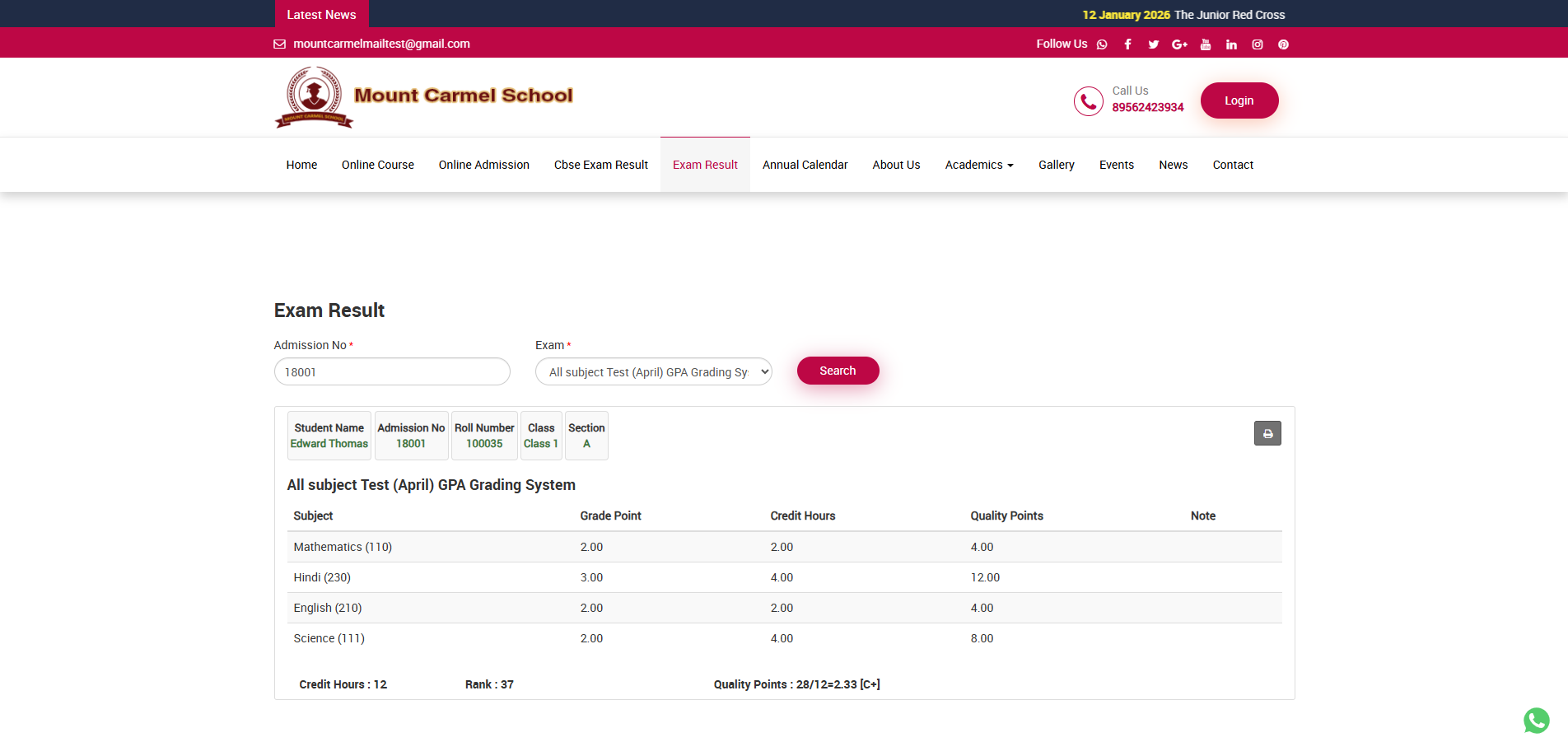This screenshot has height=756, width=1568.
Task: Click the Pinterest icon in header
Action: point(1283,44)
